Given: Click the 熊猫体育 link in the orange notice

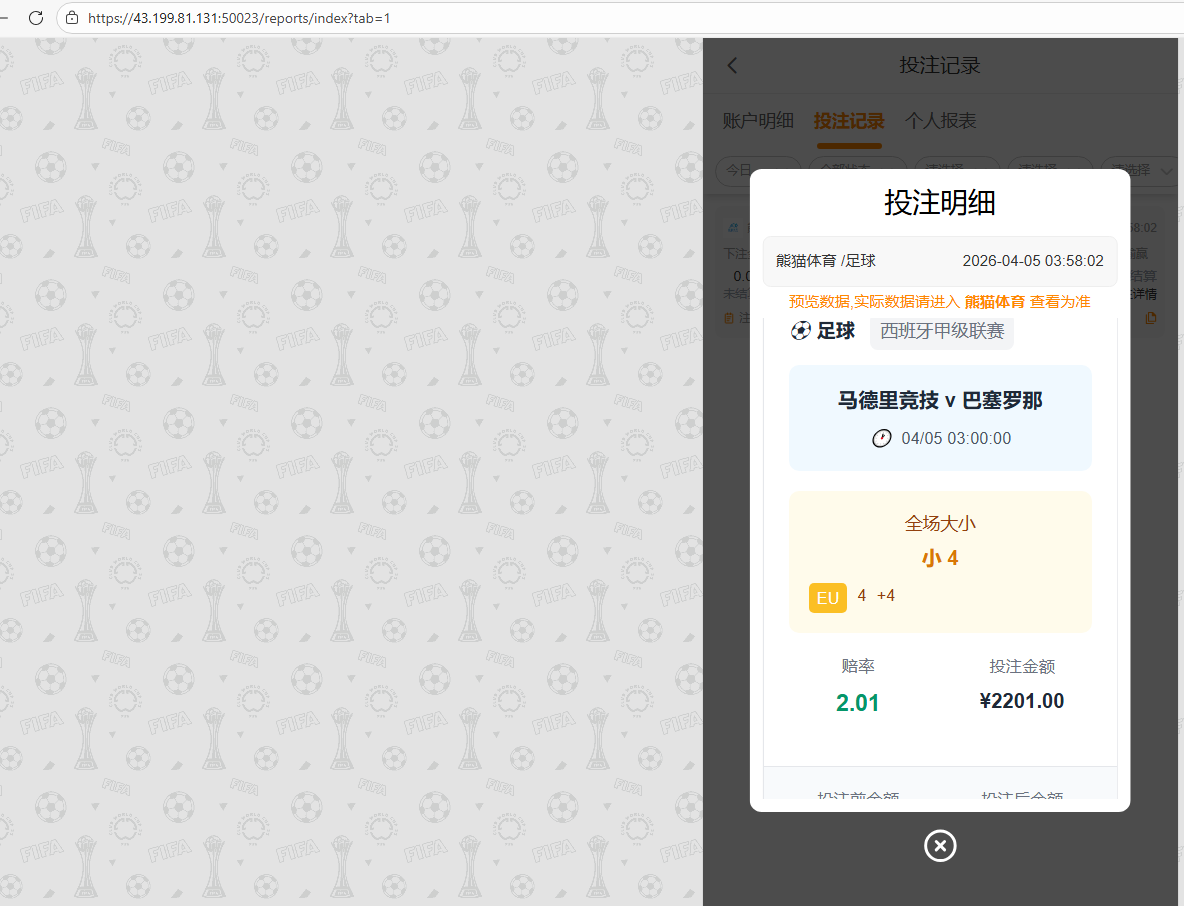Looking at the screenshot, I should coord(994,301).
